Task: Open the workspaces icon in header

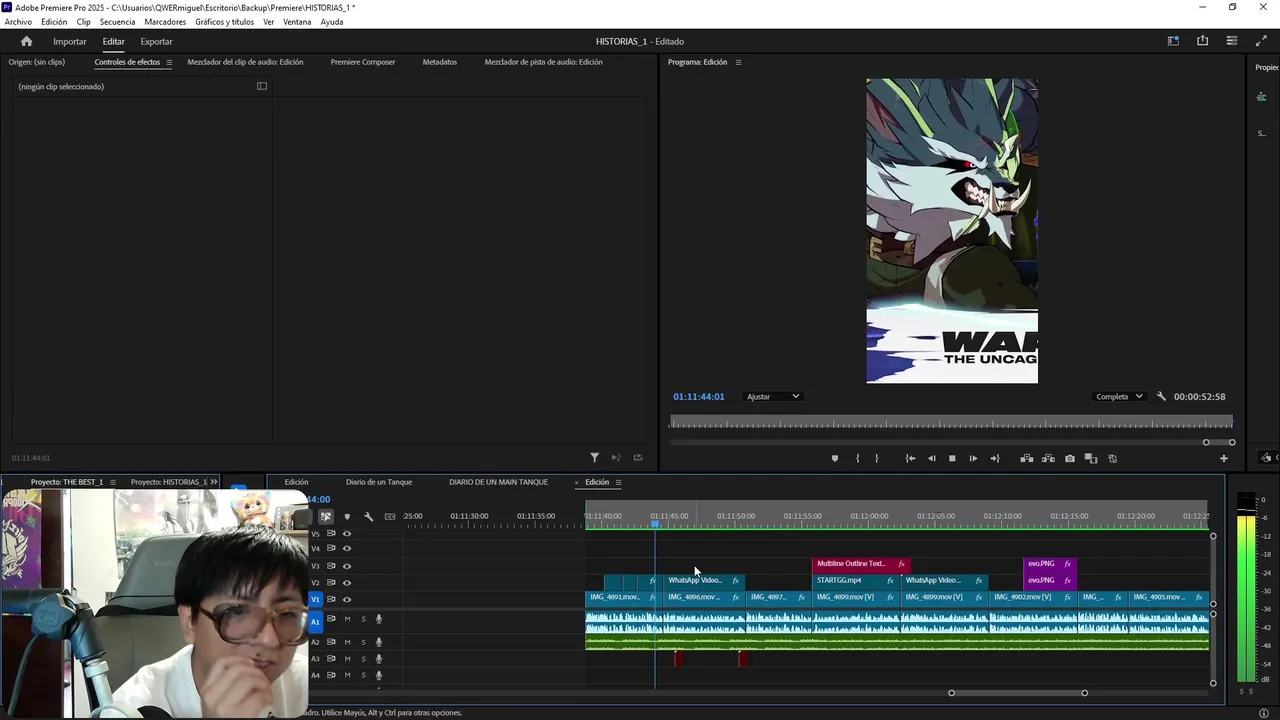Action: tap(1173, 41)
